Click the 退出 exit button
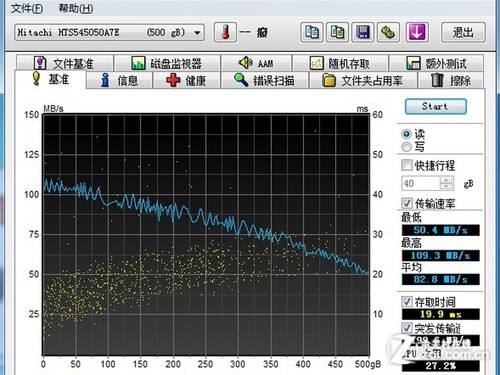 click(463, 33)
